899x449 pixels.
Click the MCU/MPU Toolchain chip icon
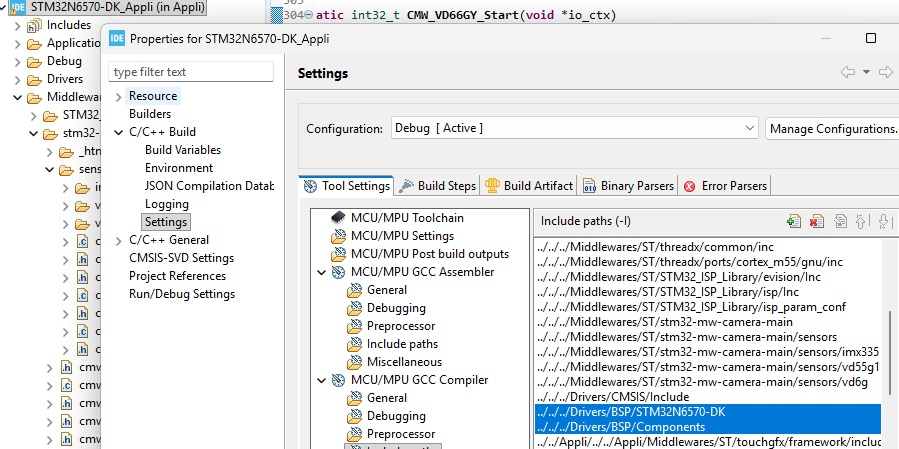(338, 218)
